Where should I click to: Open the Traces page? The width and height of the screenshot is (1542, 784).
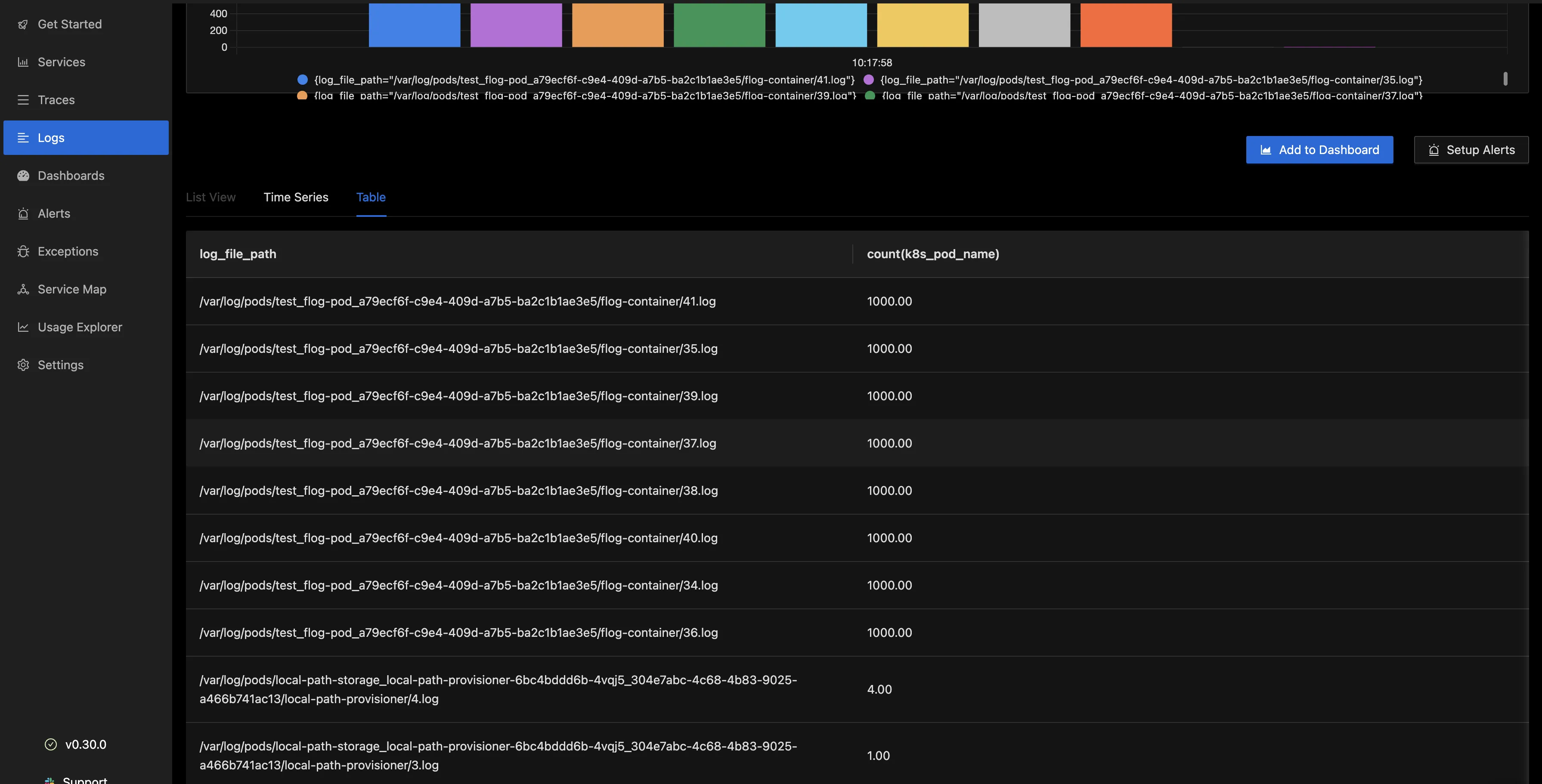pyautogui.click(x=86, y=100)
